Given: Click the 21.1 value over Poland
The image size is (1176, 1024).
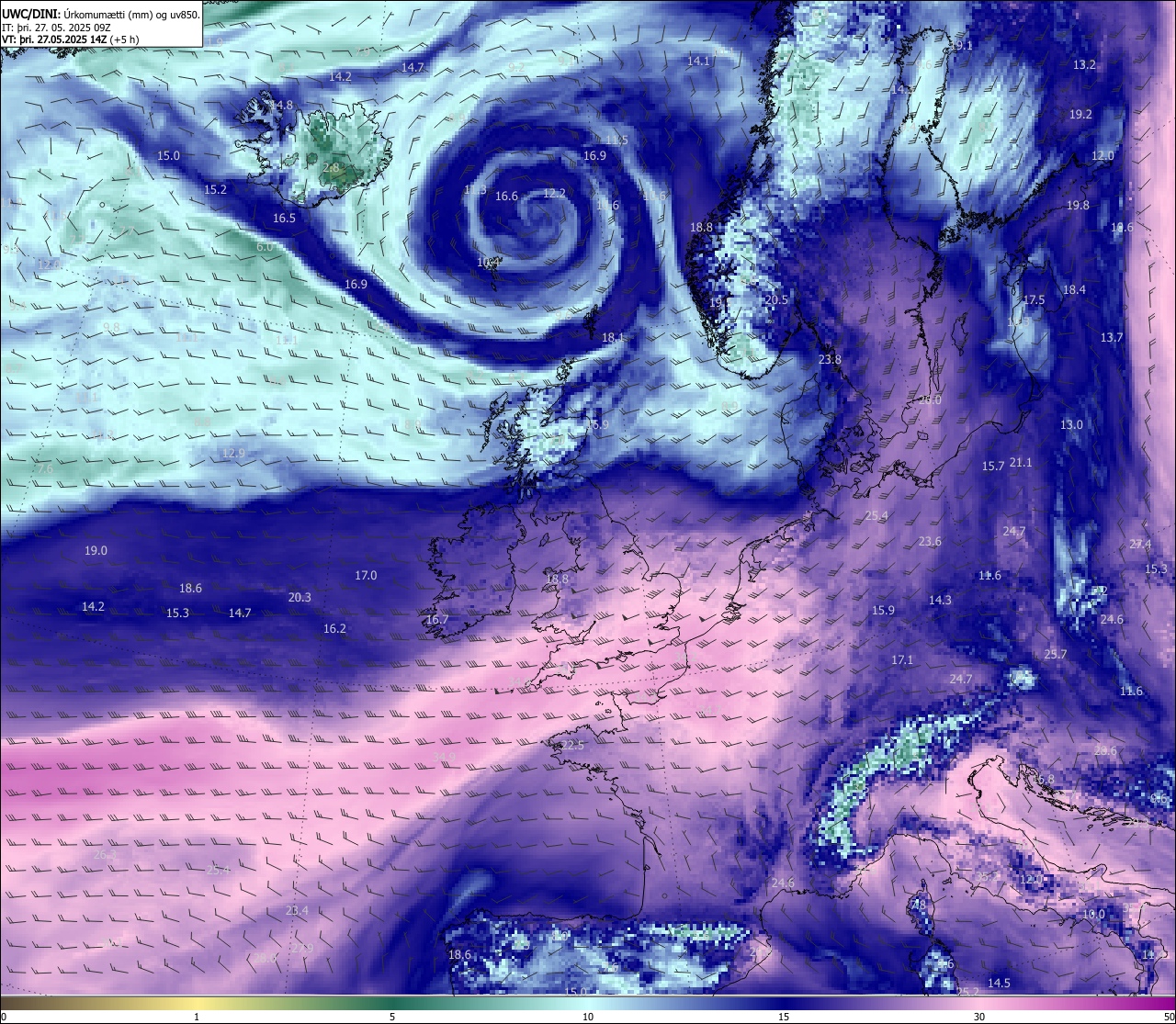Looking at the screenshot, I should pos(1021,463).
